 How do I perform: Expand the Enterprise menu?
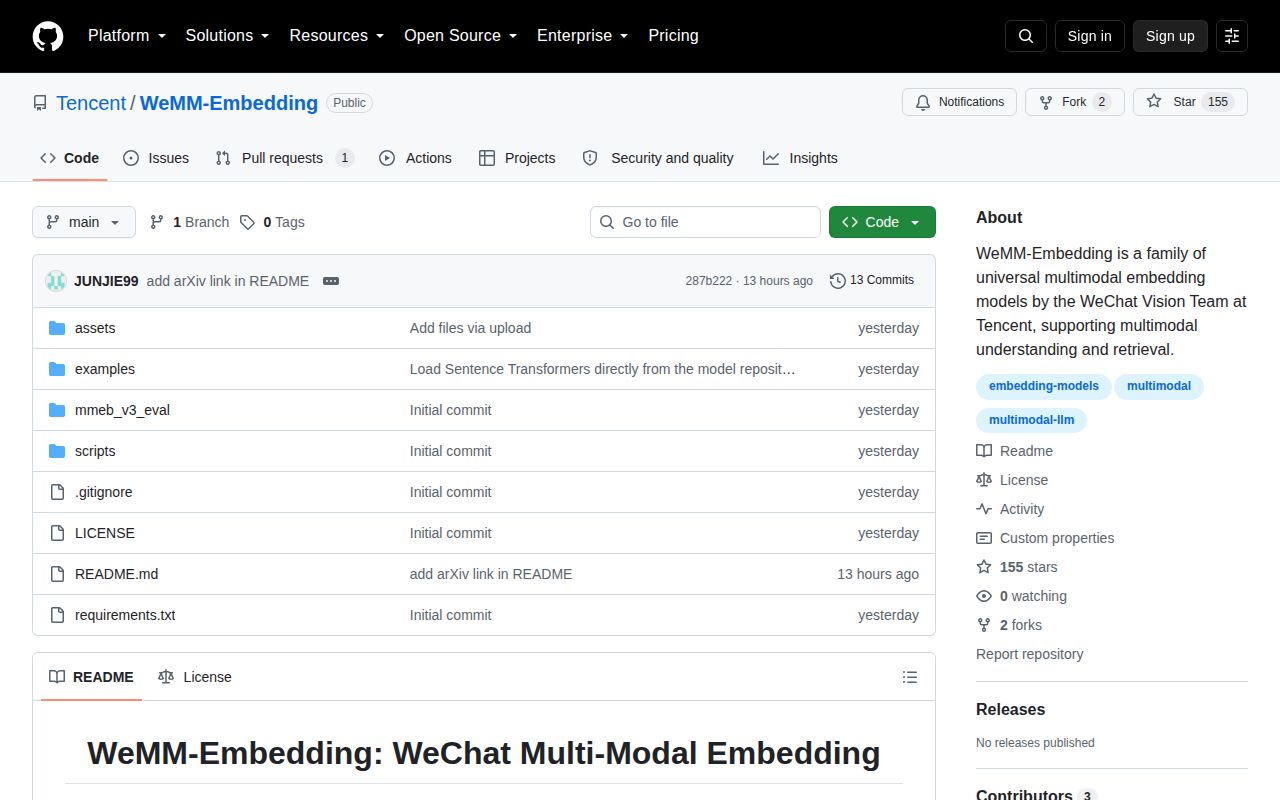coord(582,36)
